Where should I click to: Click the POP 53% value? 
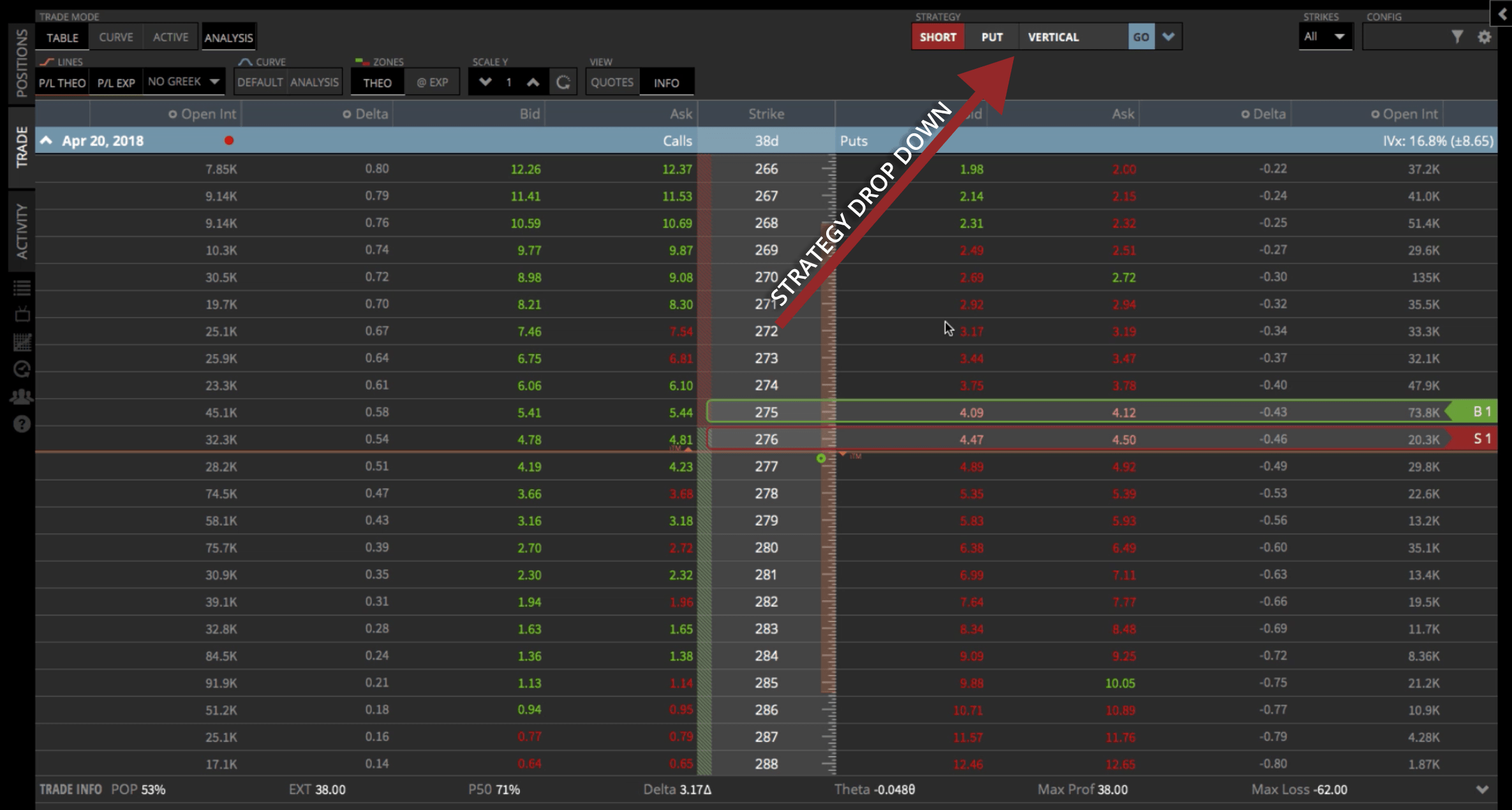pos(153,790)
